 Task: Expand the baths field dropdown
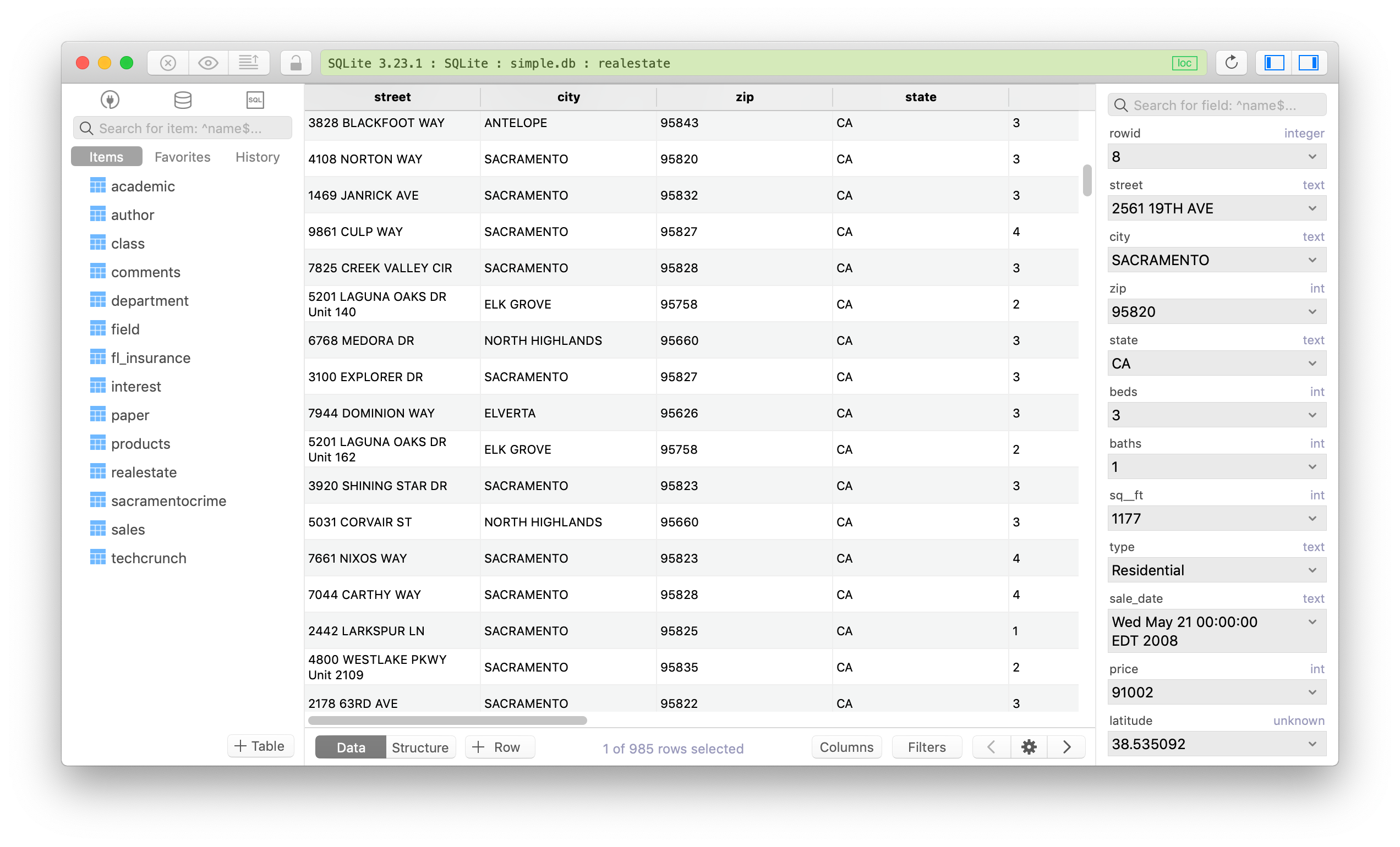[1312, 466]
